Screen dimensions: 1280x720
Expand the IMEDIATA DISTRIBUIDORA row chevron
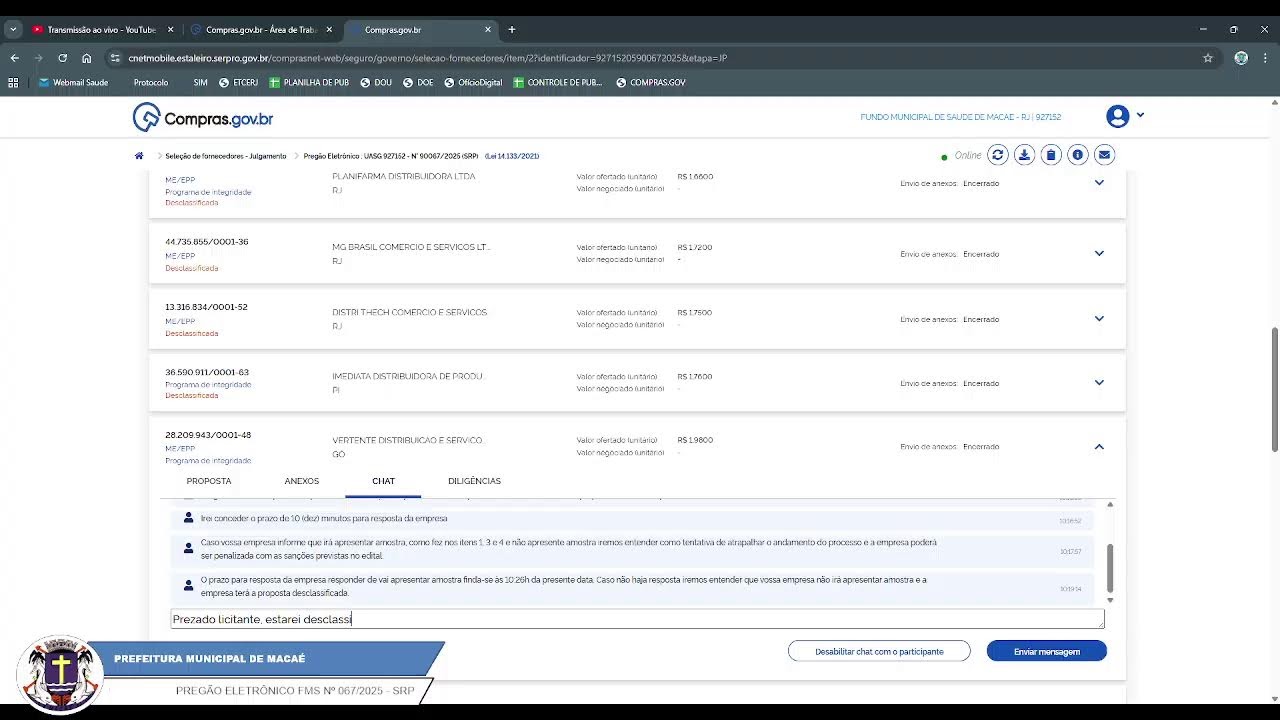click(x=1099, y=383)
